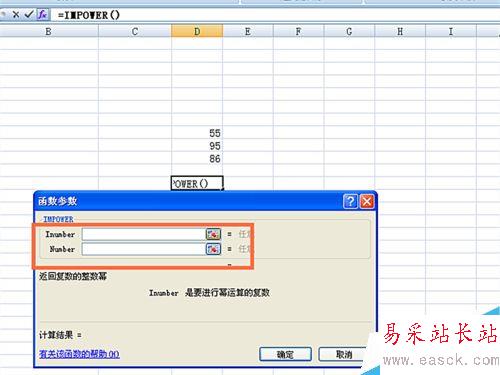Open the 有关该函数的帮助 link

tap(79, 354)
